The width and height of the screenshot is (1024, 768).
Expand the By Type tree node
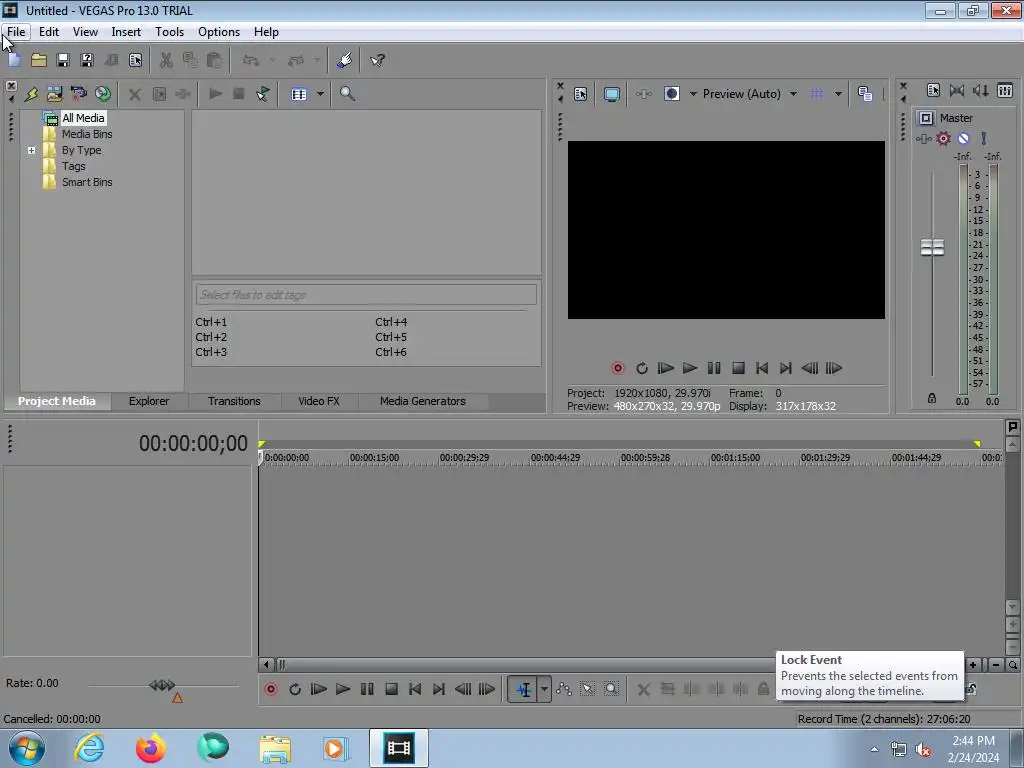coord(31,150)
